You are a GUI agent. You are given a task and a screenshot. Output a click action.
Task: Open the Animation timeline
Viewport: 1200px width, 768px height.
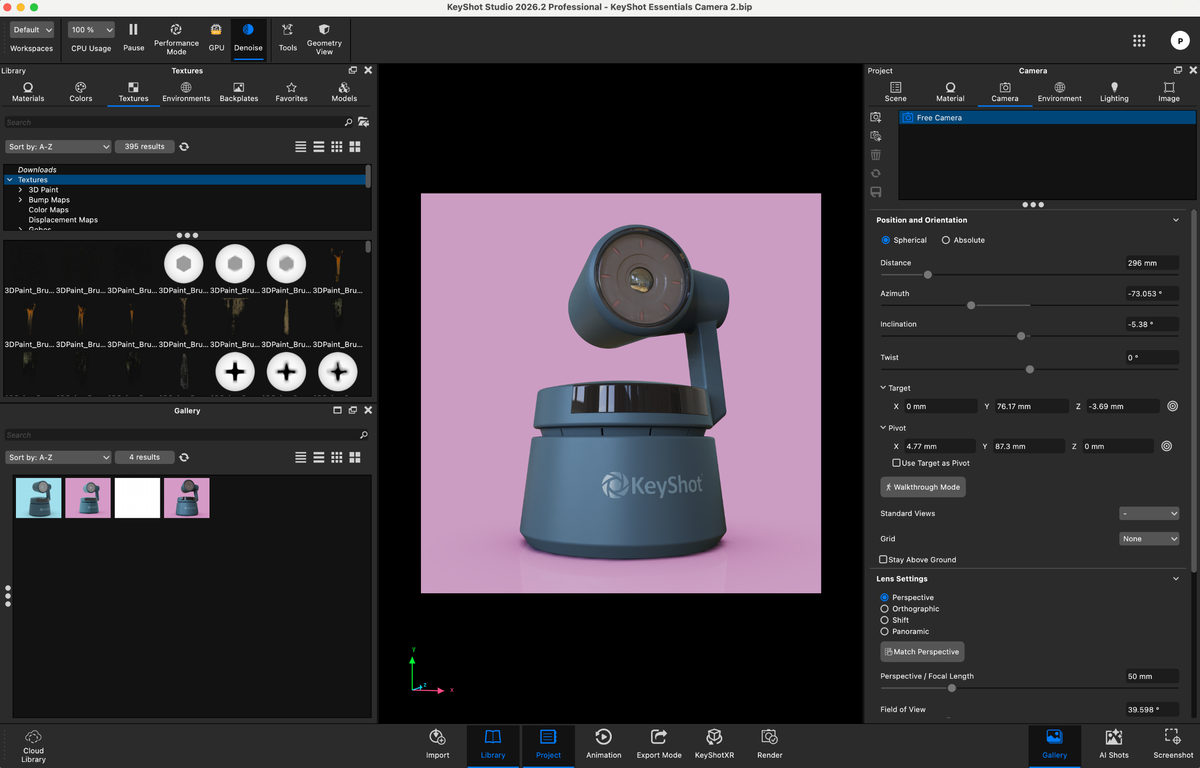pos(603,743)
